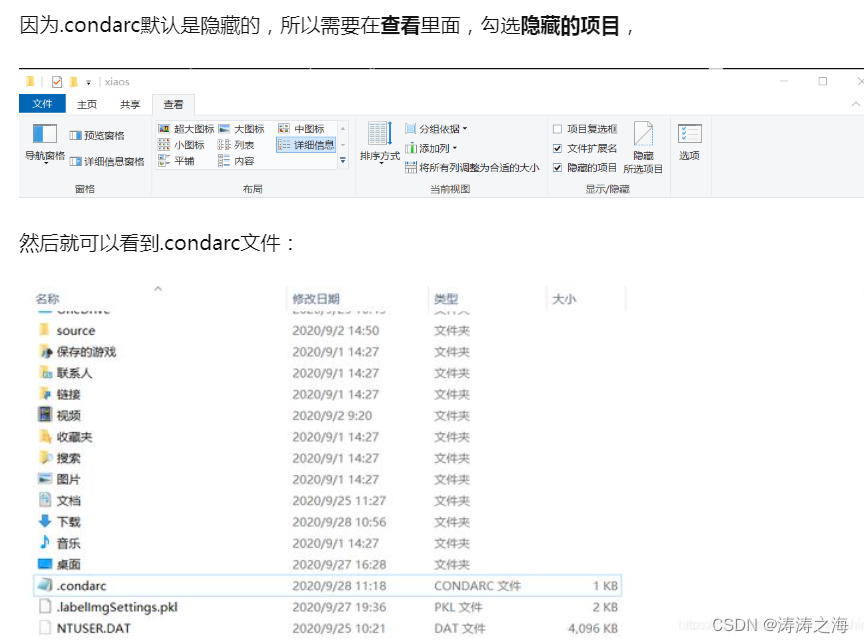Toggle the 详细信息窗格 button
Screen dimensions: 864x643
pos(107,161)
